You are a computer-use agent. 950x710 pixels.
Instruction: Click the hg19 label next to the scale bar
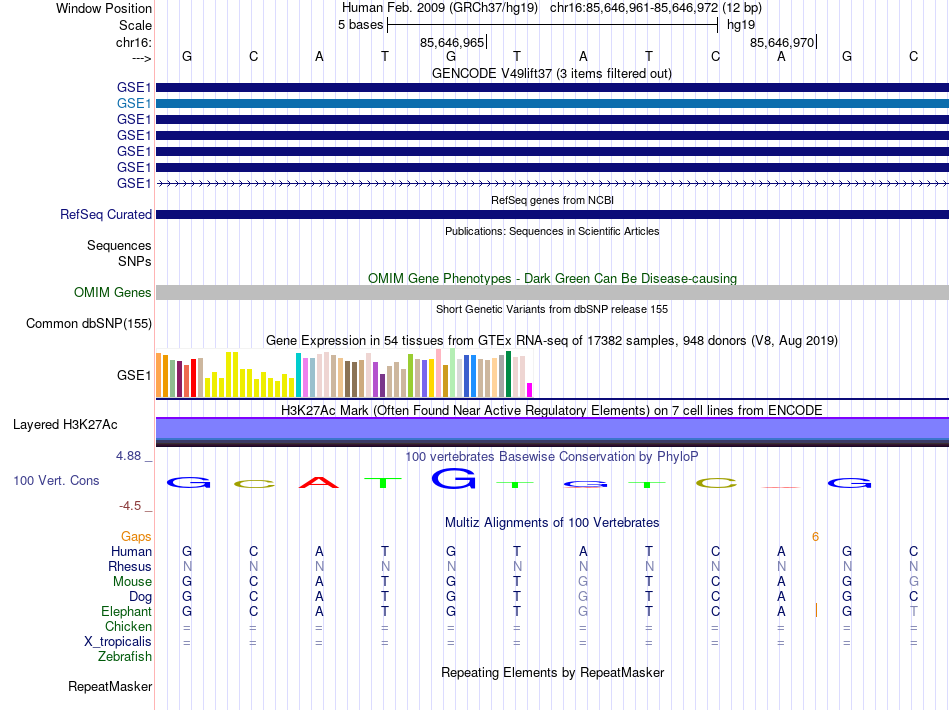point(741,25)
